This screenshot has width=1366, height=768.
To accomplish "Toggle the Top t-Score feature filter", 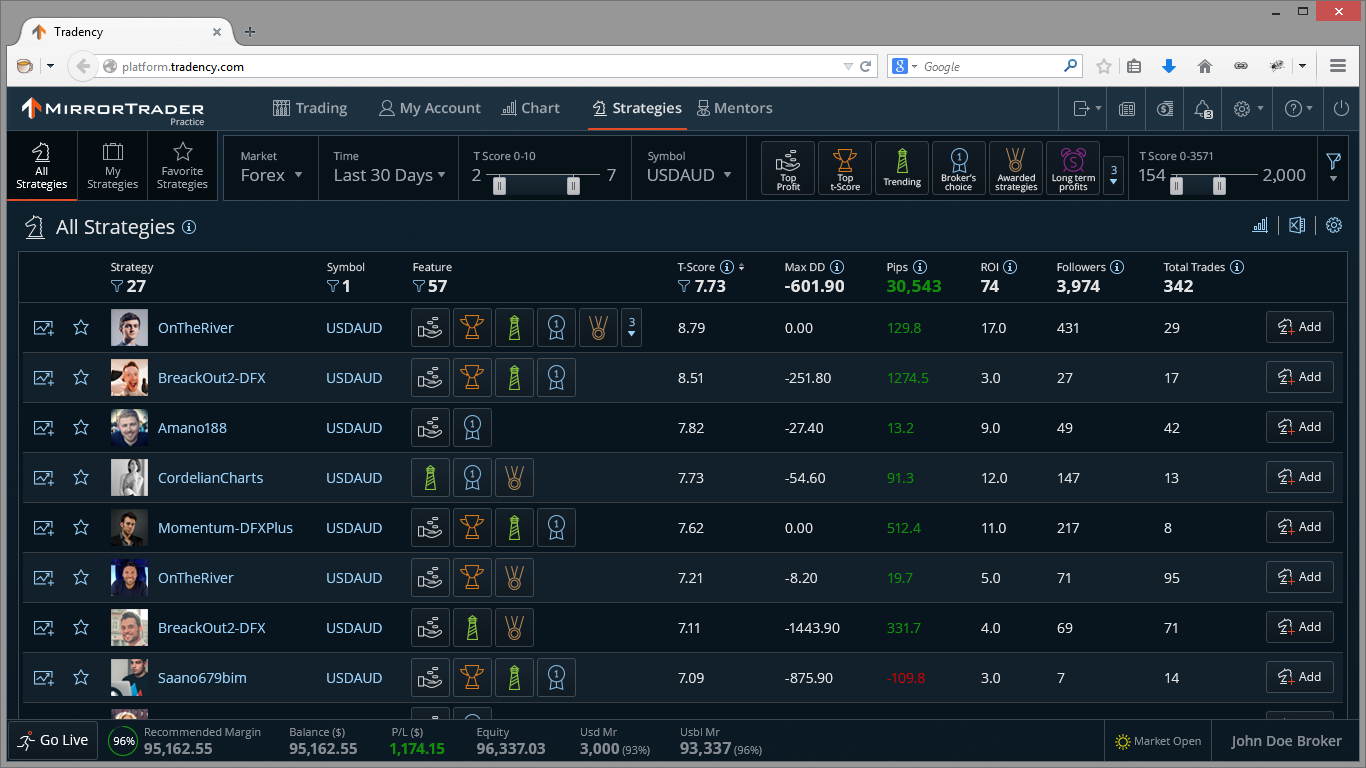I will 845,168.
